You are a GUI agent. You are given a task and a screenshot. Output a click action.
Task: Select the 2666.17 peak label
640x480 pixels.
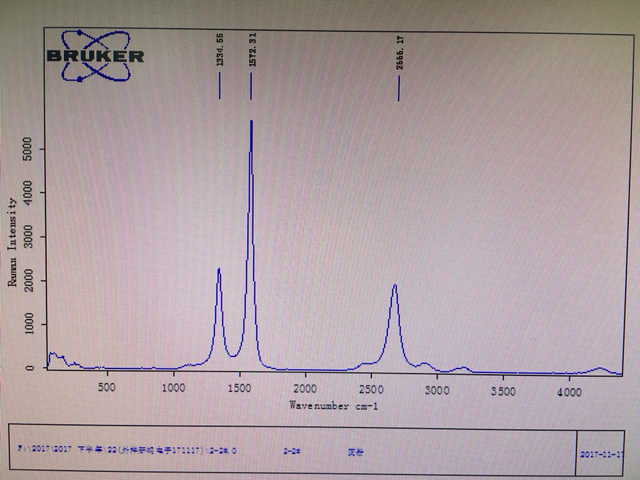tap(400, 53)
